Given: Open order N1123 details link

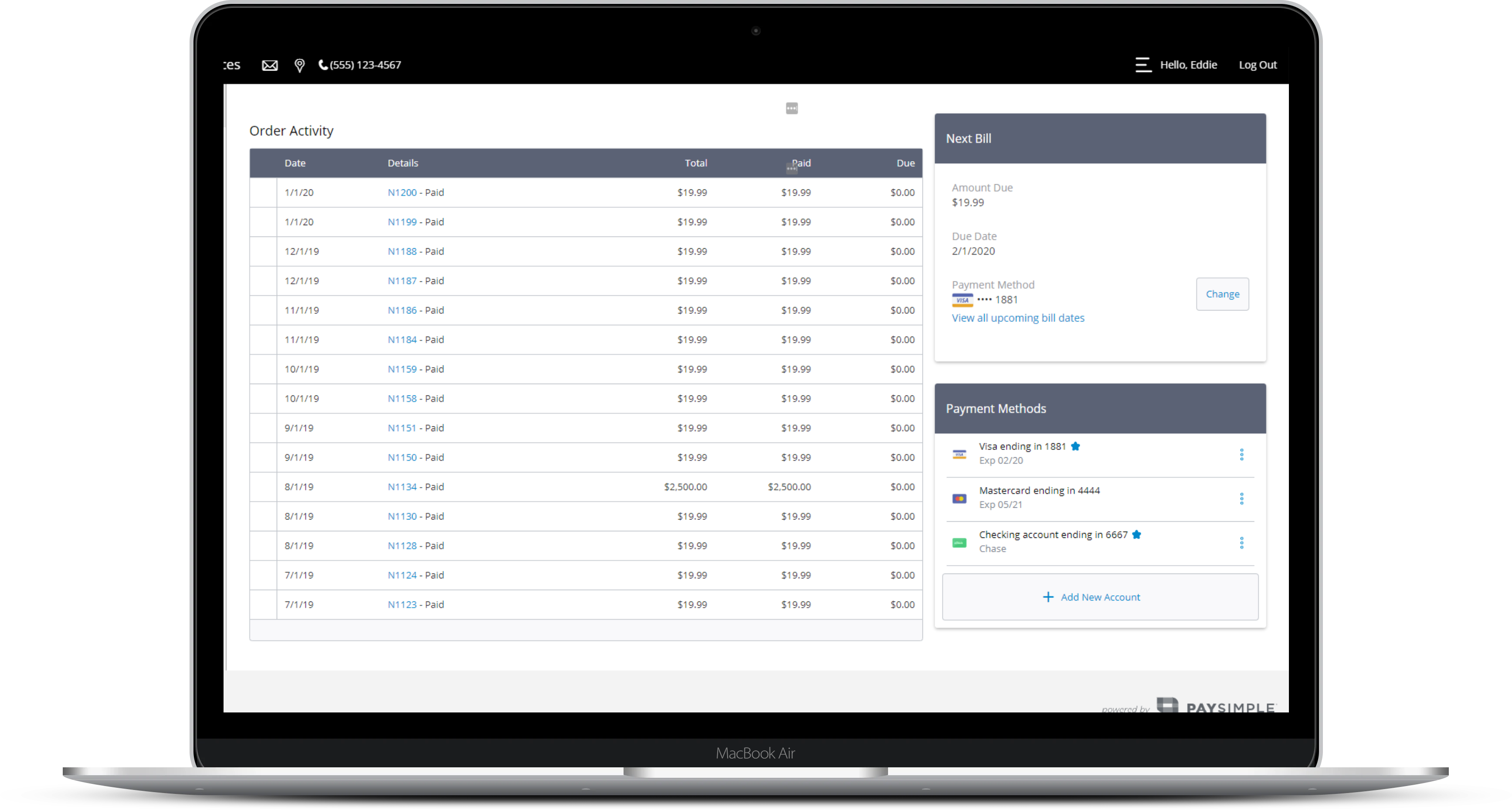Looking at the screenshot, I should point(402,604).
